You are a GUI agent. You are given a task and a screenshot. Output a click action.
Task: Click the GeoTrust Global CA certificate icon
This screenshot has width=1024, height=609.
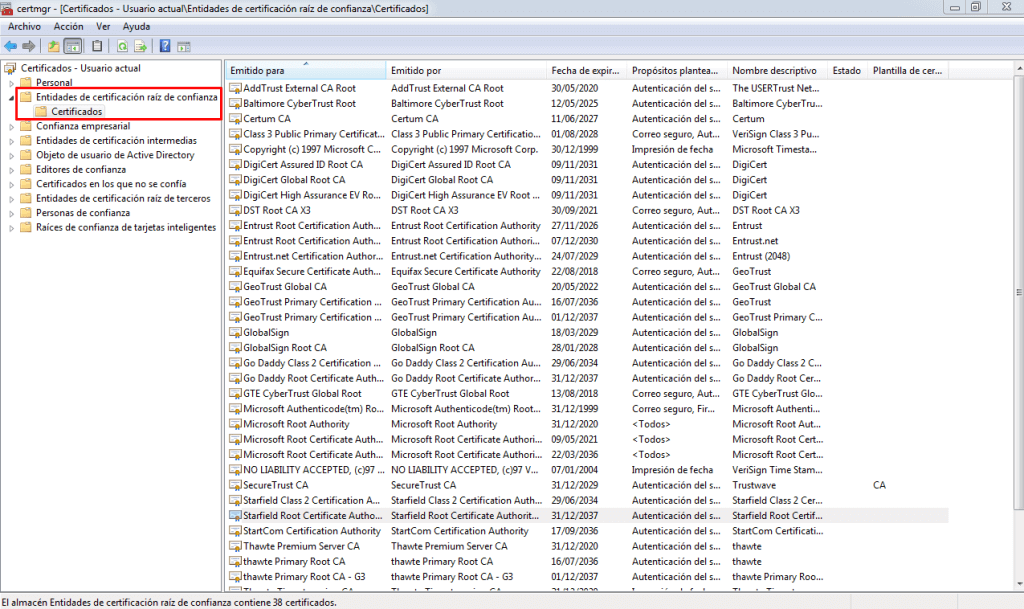tap(235, 287)
